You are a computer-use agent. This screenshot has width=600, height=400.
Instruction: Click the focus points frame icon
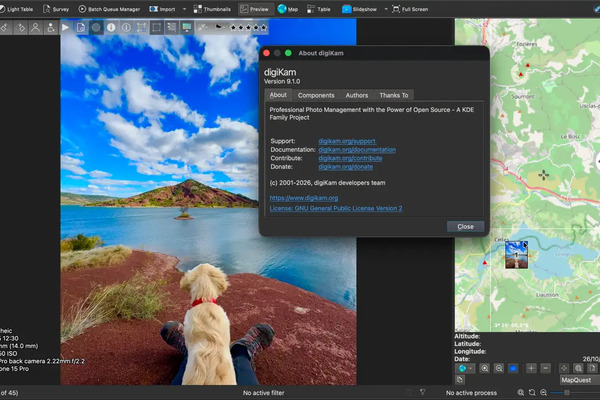point(141,27)
